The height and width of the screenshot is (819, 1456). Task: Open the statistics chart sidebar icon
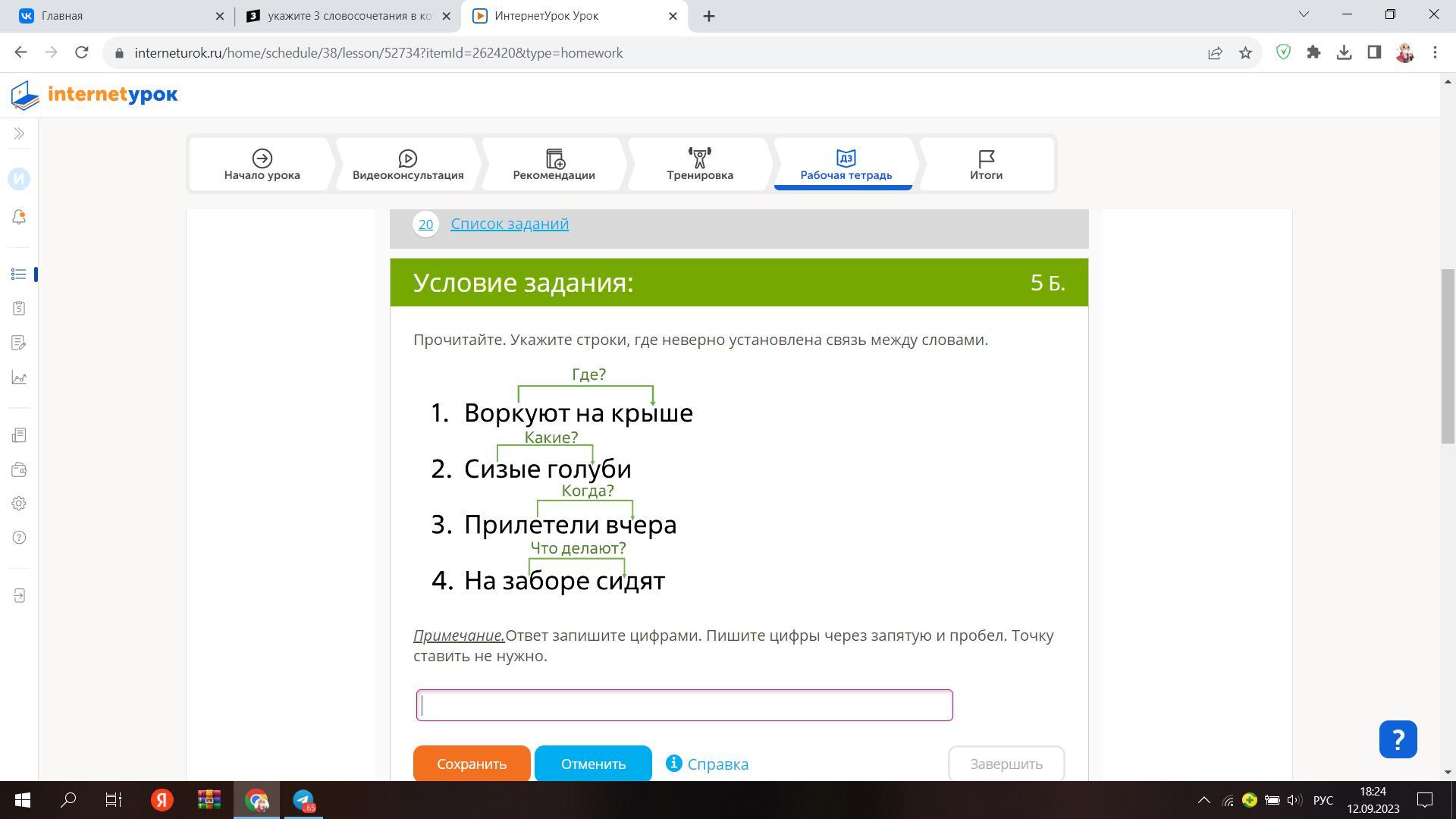(19, 378)
